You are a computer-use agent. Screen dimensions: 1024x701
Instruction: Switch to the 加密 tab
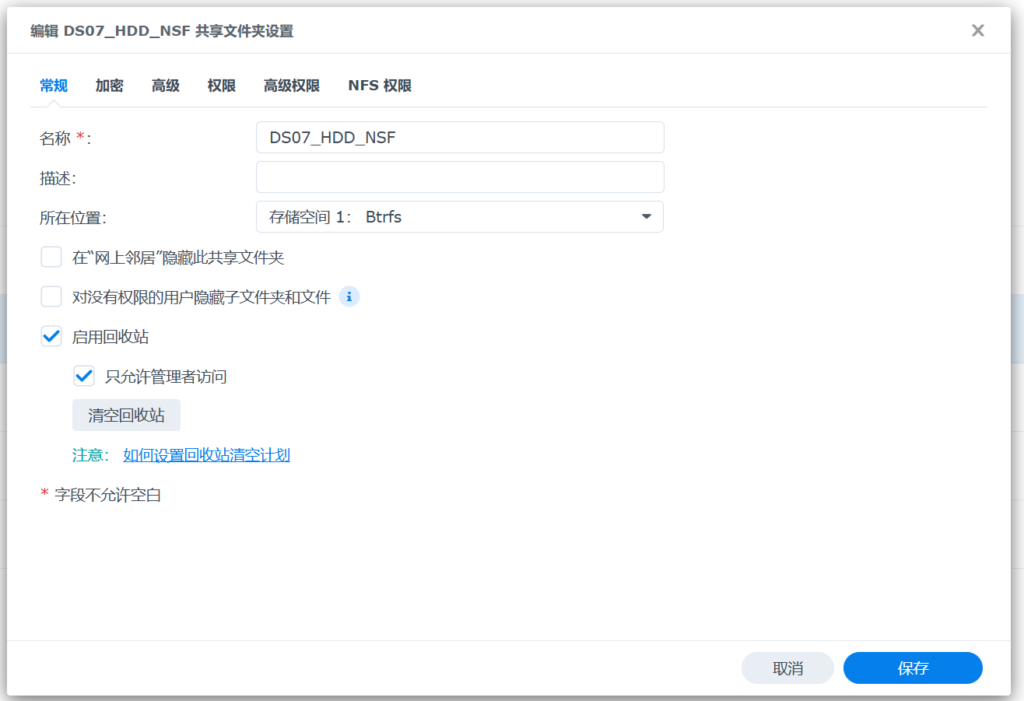109,86
